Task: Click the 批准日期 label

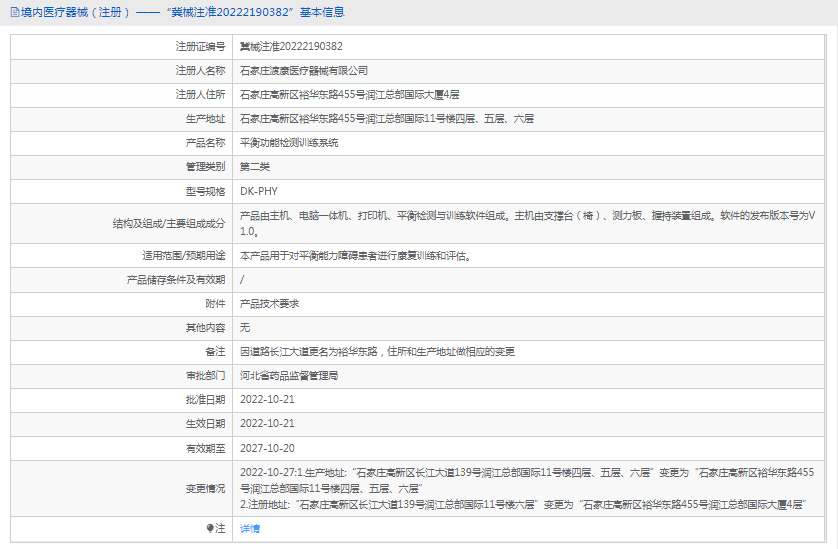Action: 205,399
